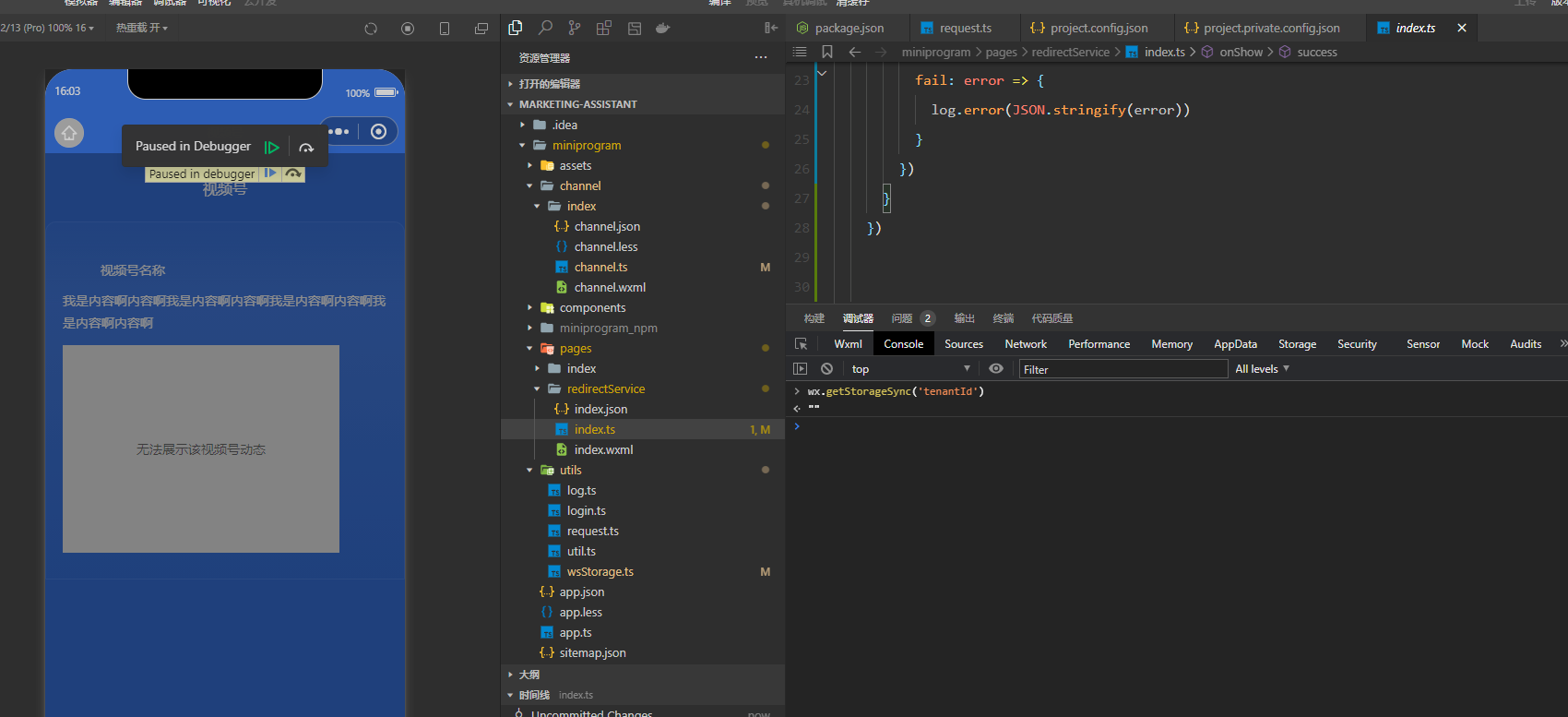Click the simulator stop icon
The image size is (1568, 717).
[408, 29]
